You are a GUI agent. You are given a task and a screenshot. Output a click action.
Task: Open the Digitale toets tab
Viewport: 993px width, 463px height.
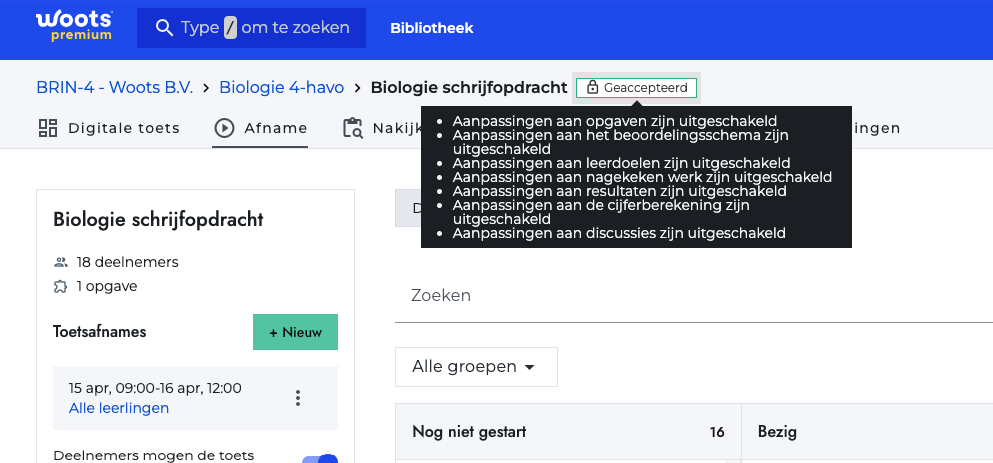pyautogui.click(x=123, y=128)
